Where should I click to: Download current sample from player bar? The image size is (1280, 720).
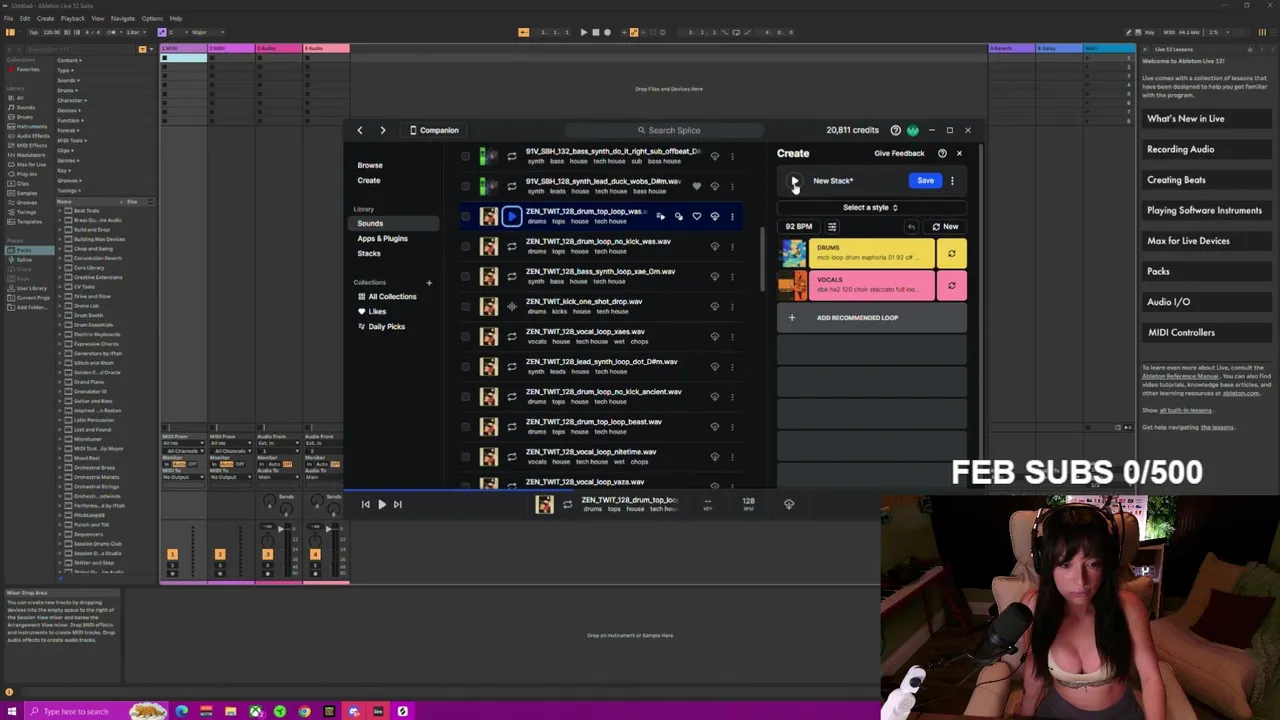coord(789,505)
